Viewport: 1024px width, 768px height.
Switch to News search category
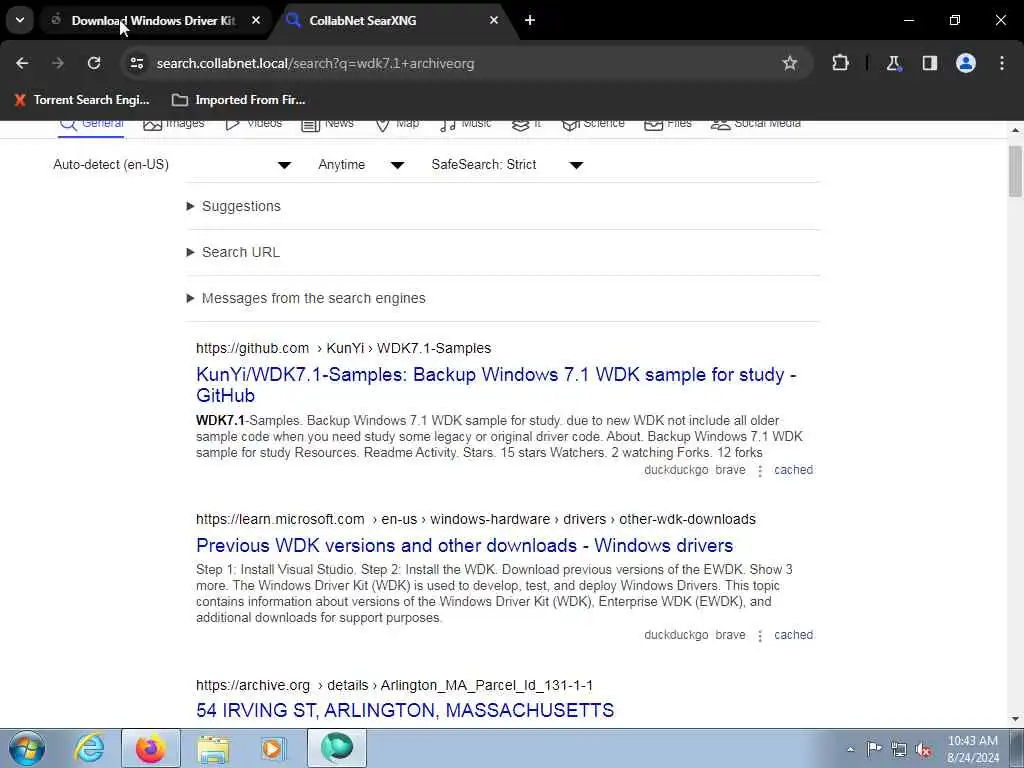click(x=328, y=124)
